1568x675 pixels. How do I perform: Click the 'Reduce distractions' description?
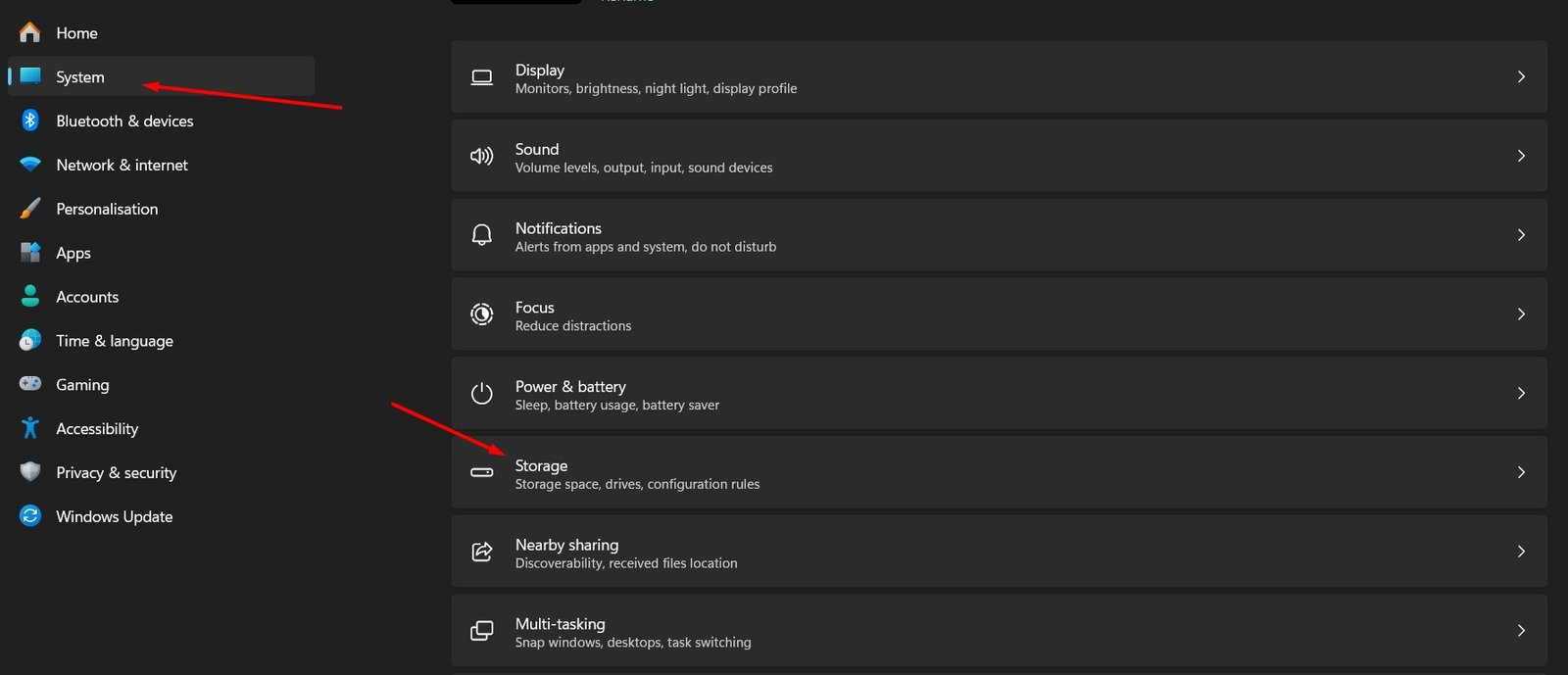pos(573,325)
